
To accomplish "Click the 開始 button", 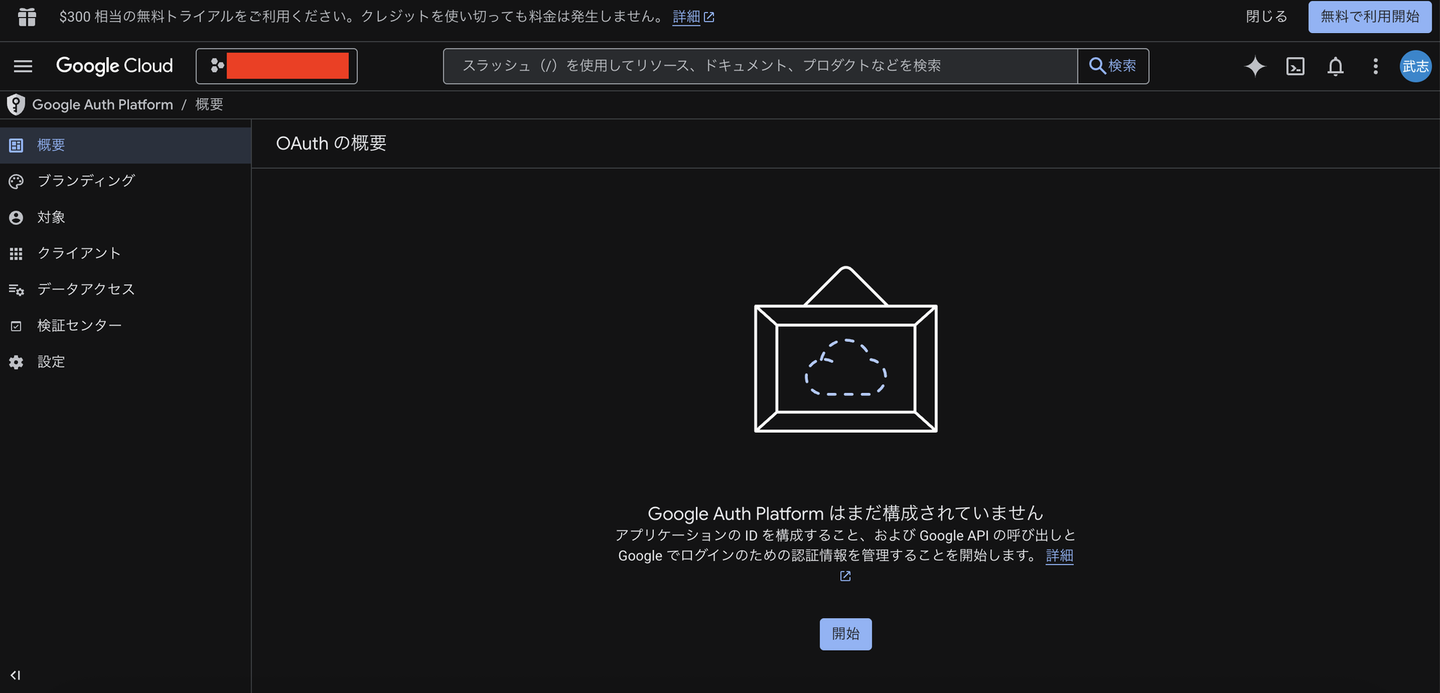I will (846, 634).
